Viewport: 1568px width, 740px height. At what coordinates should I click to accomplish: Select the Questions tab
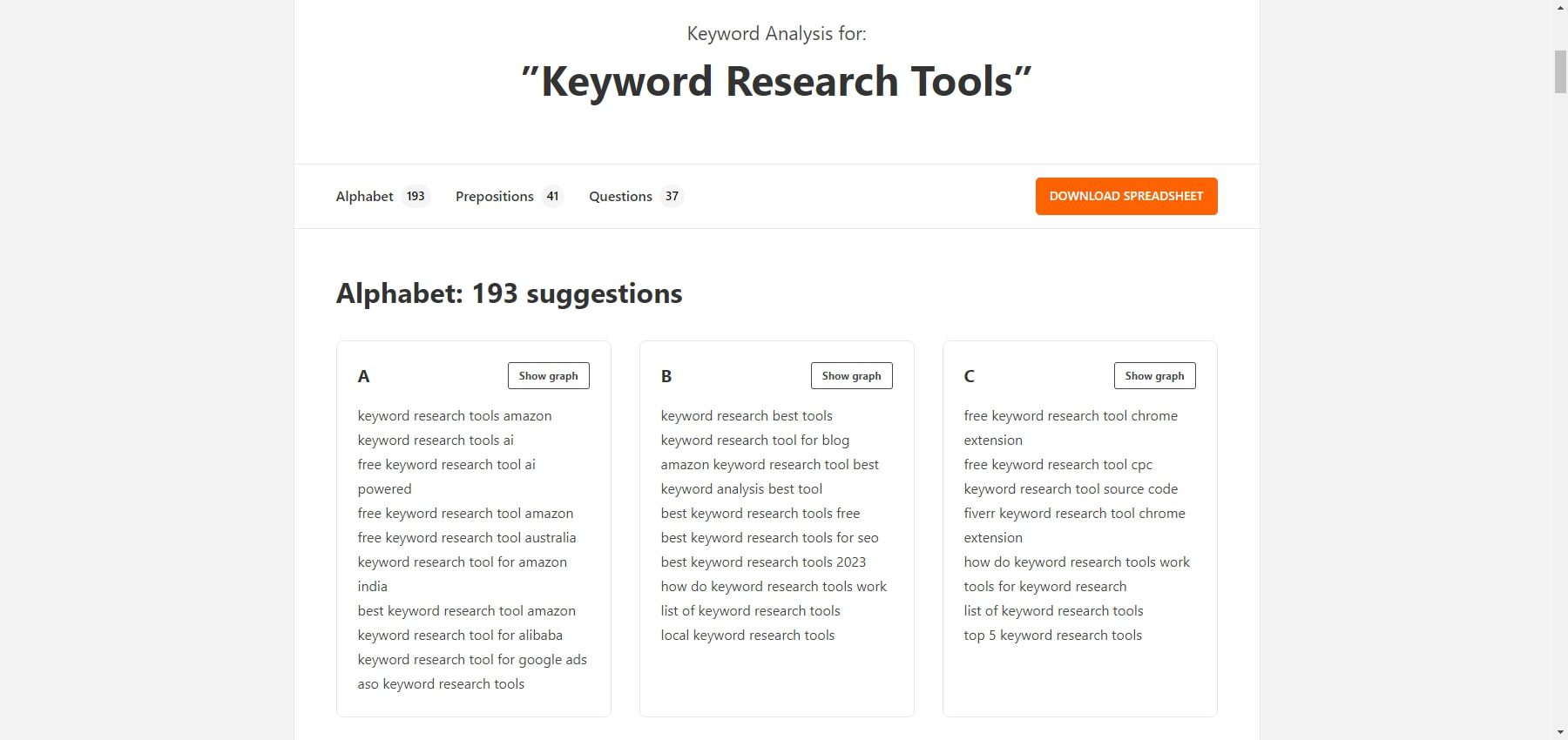click(635, 197)
